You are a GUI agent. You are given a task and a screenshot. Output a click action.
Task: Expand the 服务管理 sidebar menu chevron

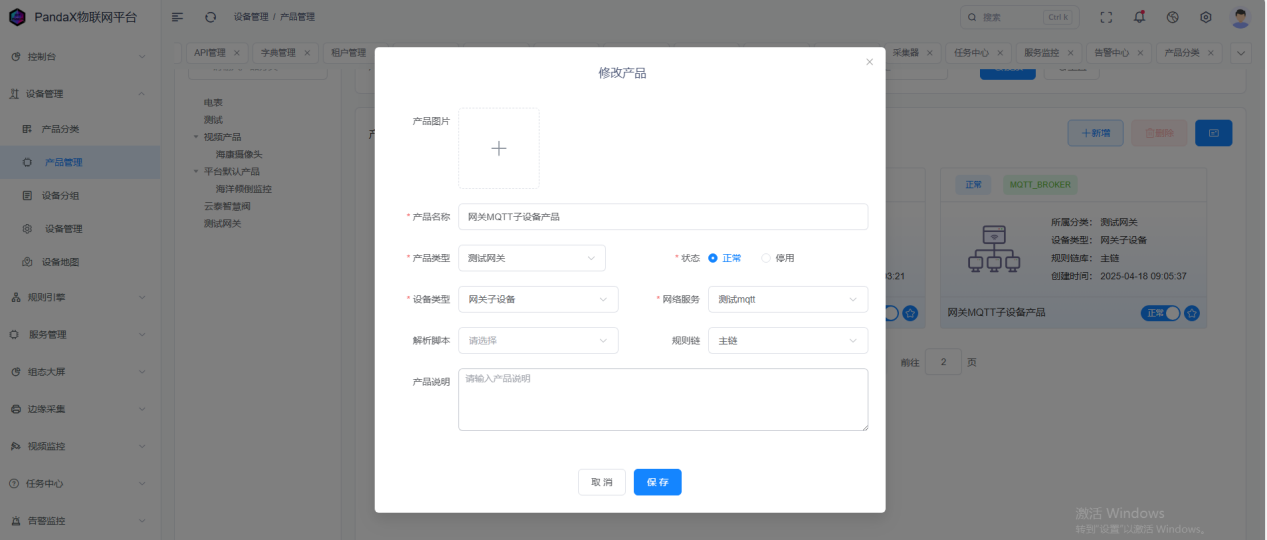(141, 334)
